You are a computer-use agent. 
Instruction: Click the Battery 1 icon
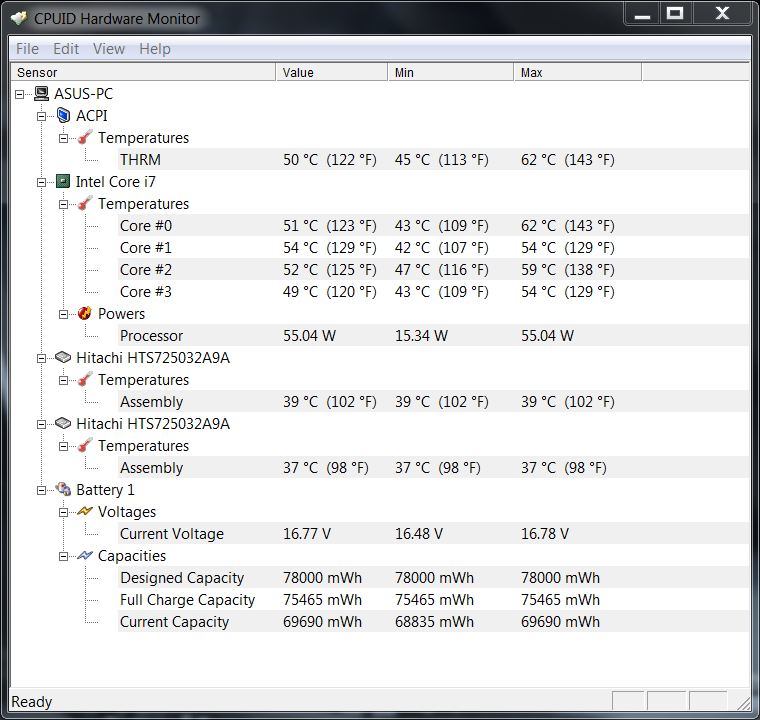click(63, 489)
